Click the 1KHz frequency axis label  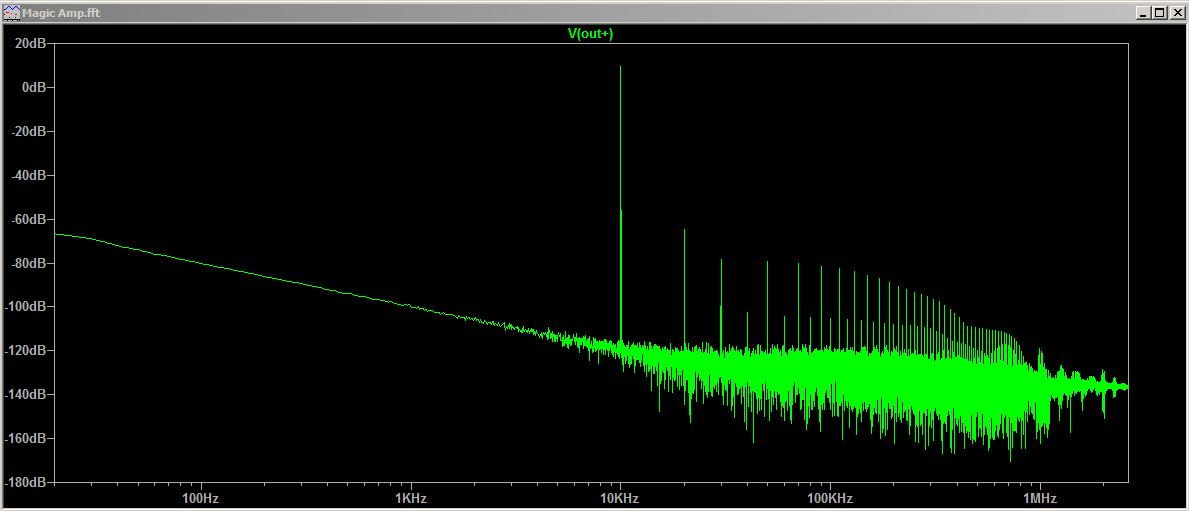click(411, 498)
